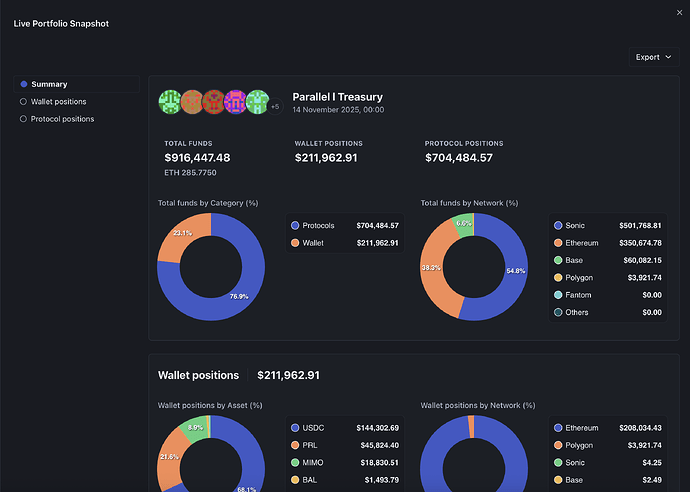690x492 pixels.
Task: Click the Export chevron arrow
Action: [668, 57]
